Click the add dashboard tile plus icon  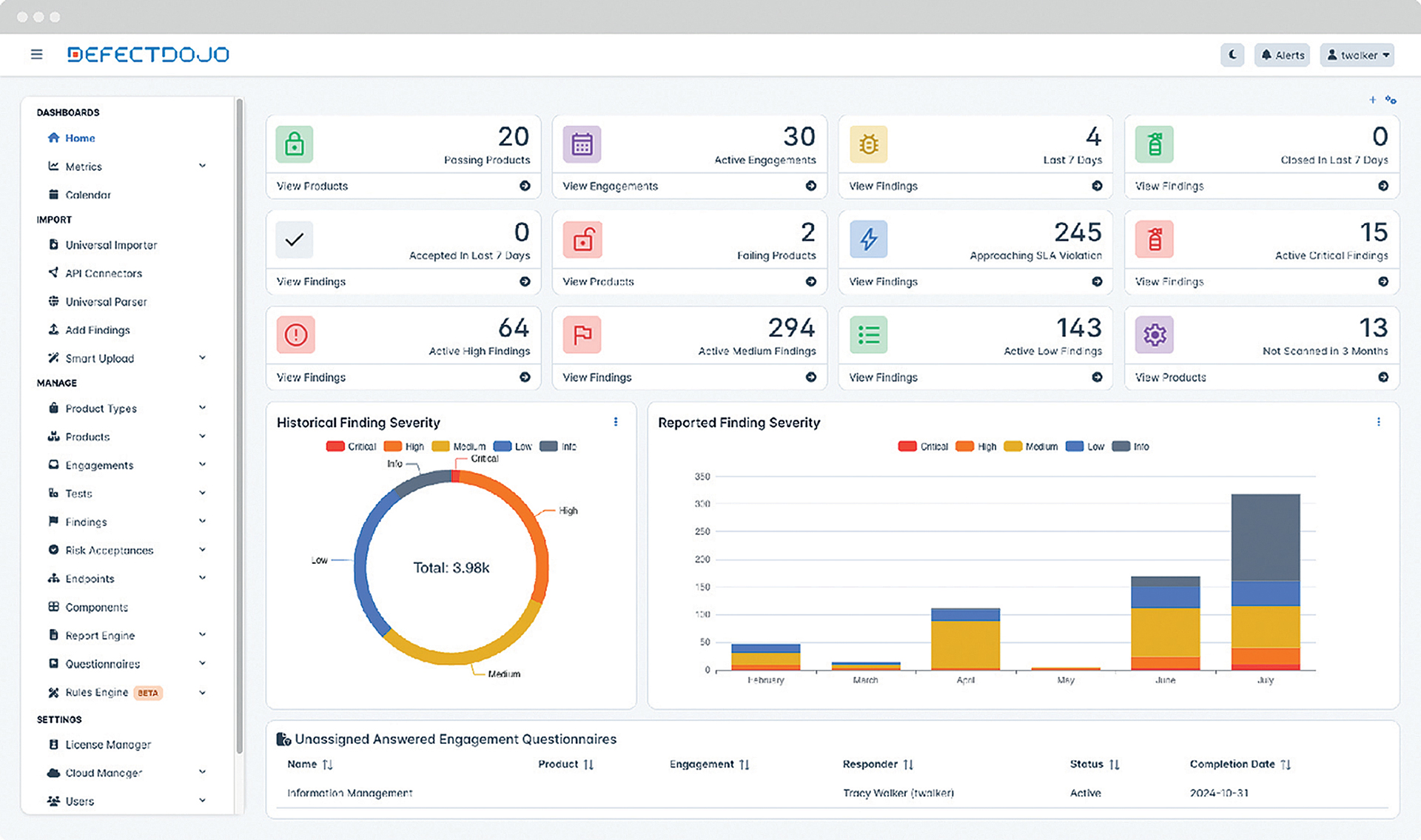click(x=1372, y=100)
